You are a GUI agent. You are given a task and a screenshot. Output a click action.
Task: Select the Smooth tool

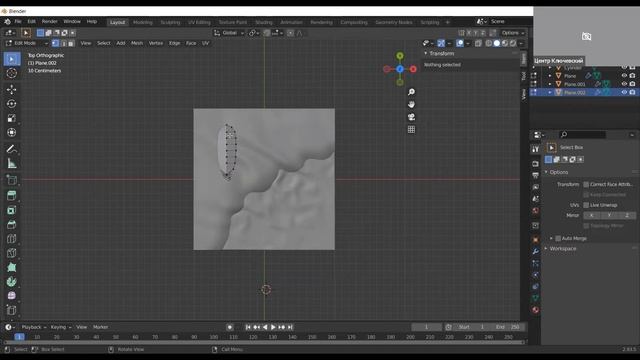pyautogui.click(x=12, y=296)
